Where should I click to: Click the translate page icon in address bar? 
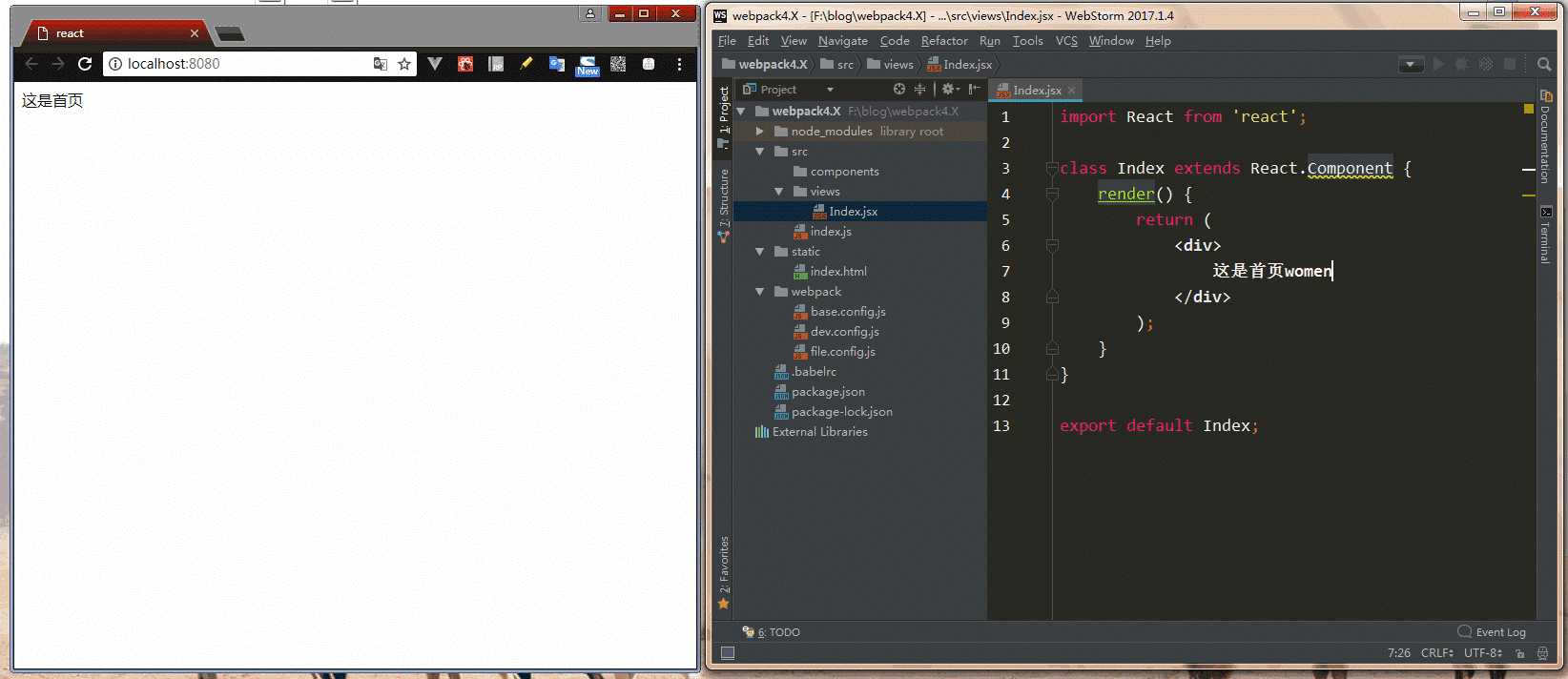[x=381, y=64]
